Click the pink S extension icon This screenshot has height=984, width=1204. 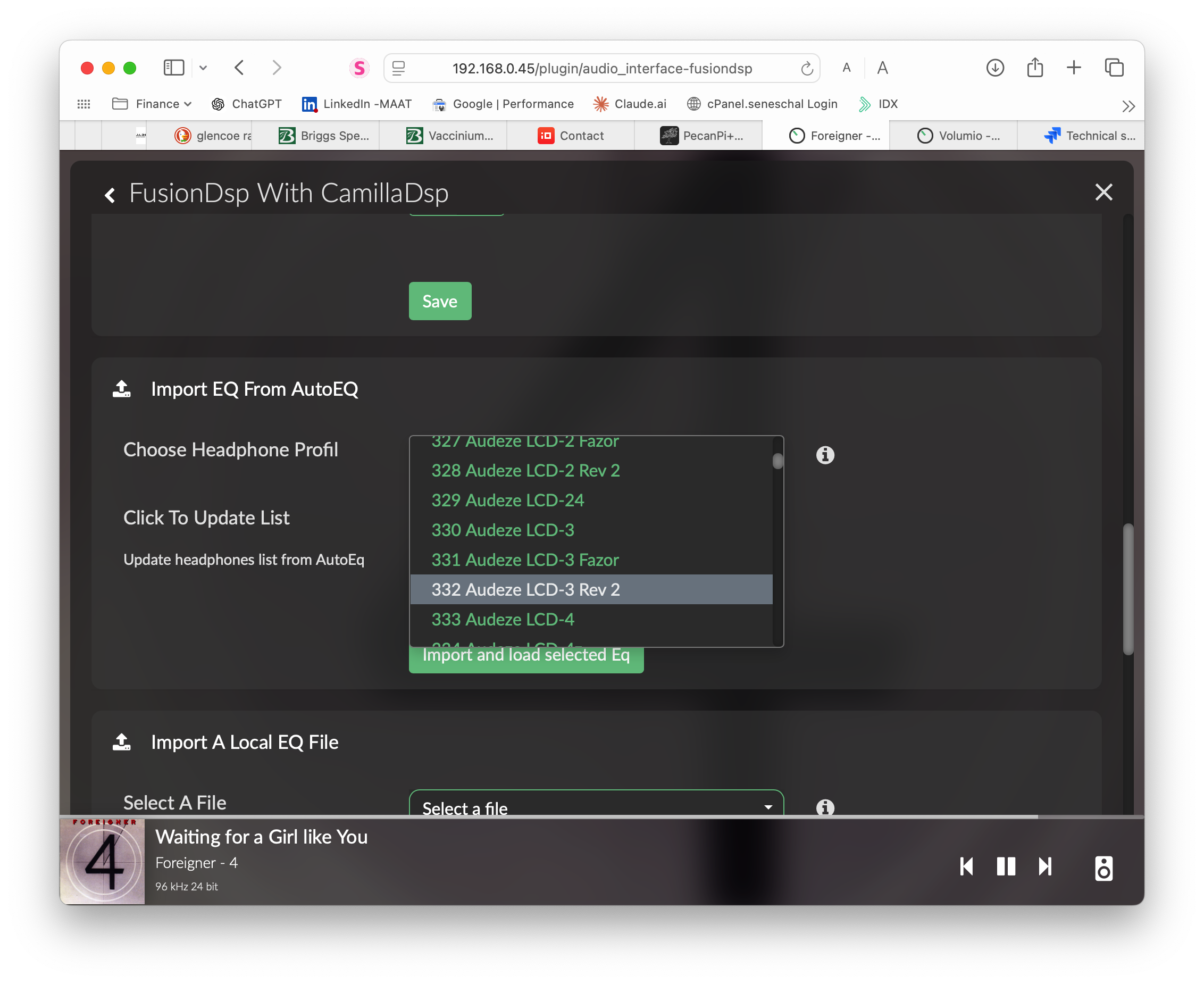(x=359, y=68)
